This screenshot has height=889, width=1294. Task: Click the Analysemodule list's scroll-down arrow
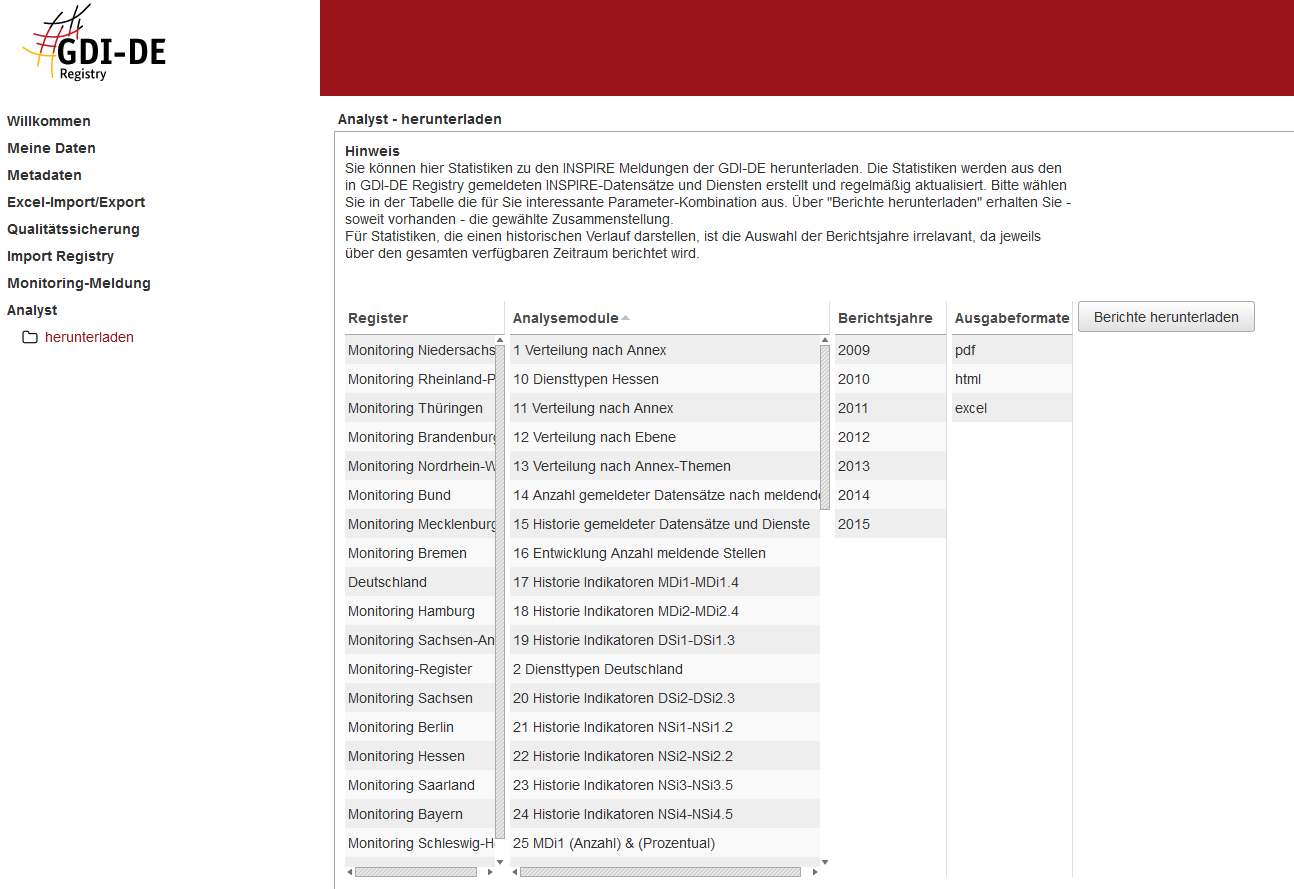pyautogui.click(x=825, y=861)
